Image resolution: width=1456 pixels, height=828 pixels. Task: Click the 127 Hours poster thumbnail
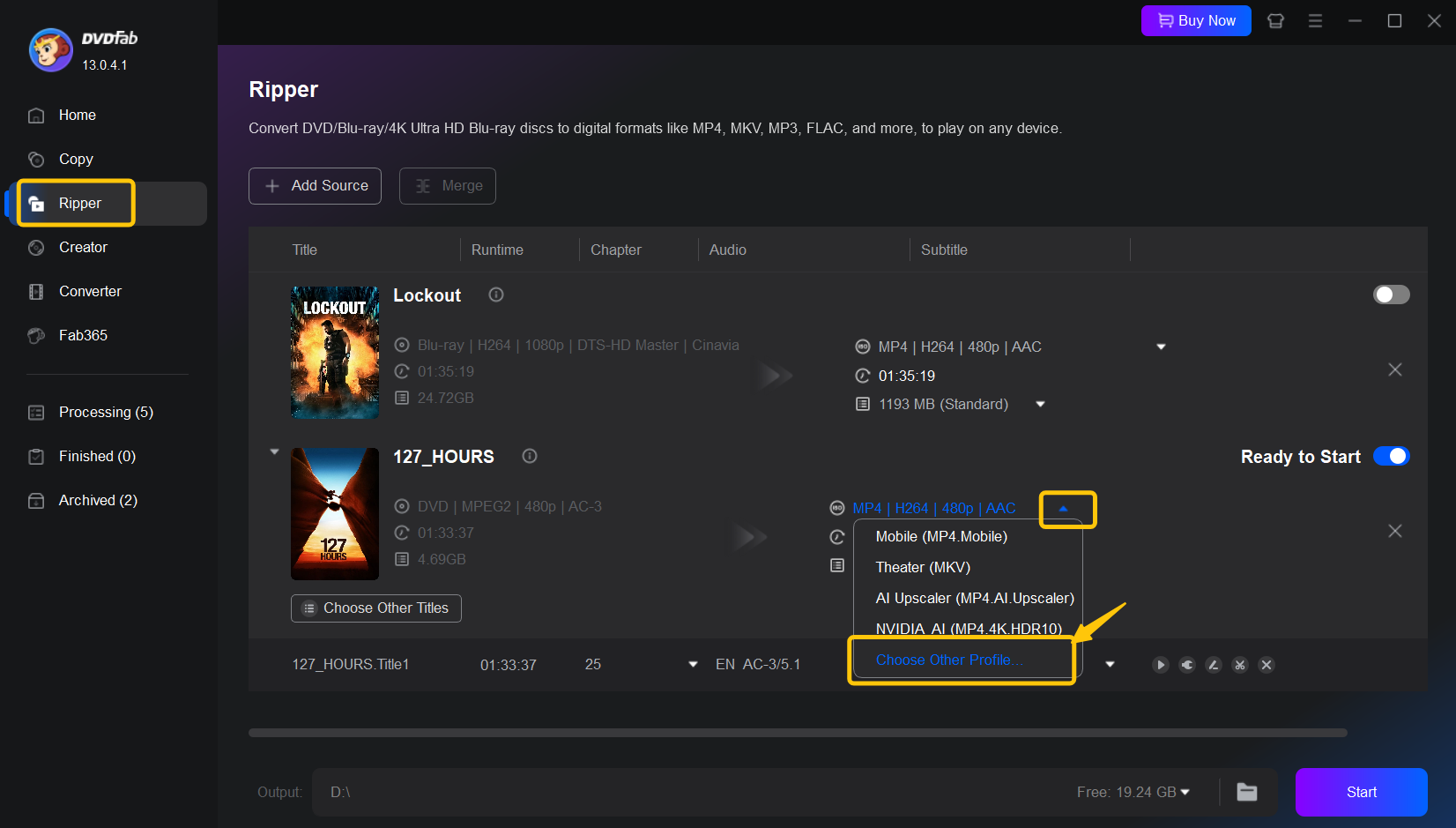pyautogui.click(x=335, y=514)
